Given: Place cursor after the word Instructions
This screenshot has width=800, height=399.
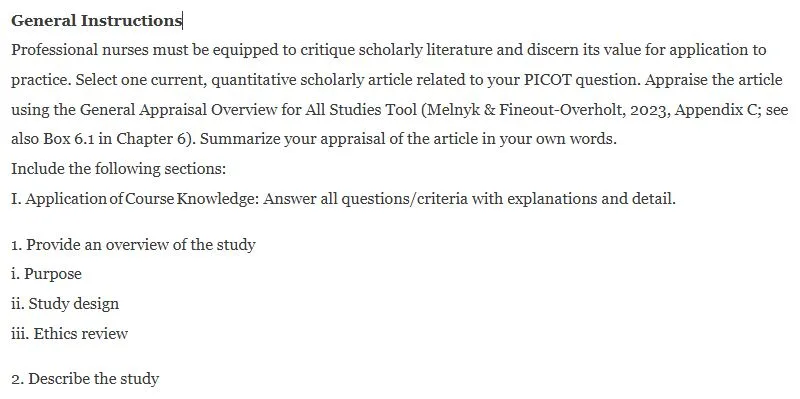Looking at the screenshot, I should click(x=182, y=20).
